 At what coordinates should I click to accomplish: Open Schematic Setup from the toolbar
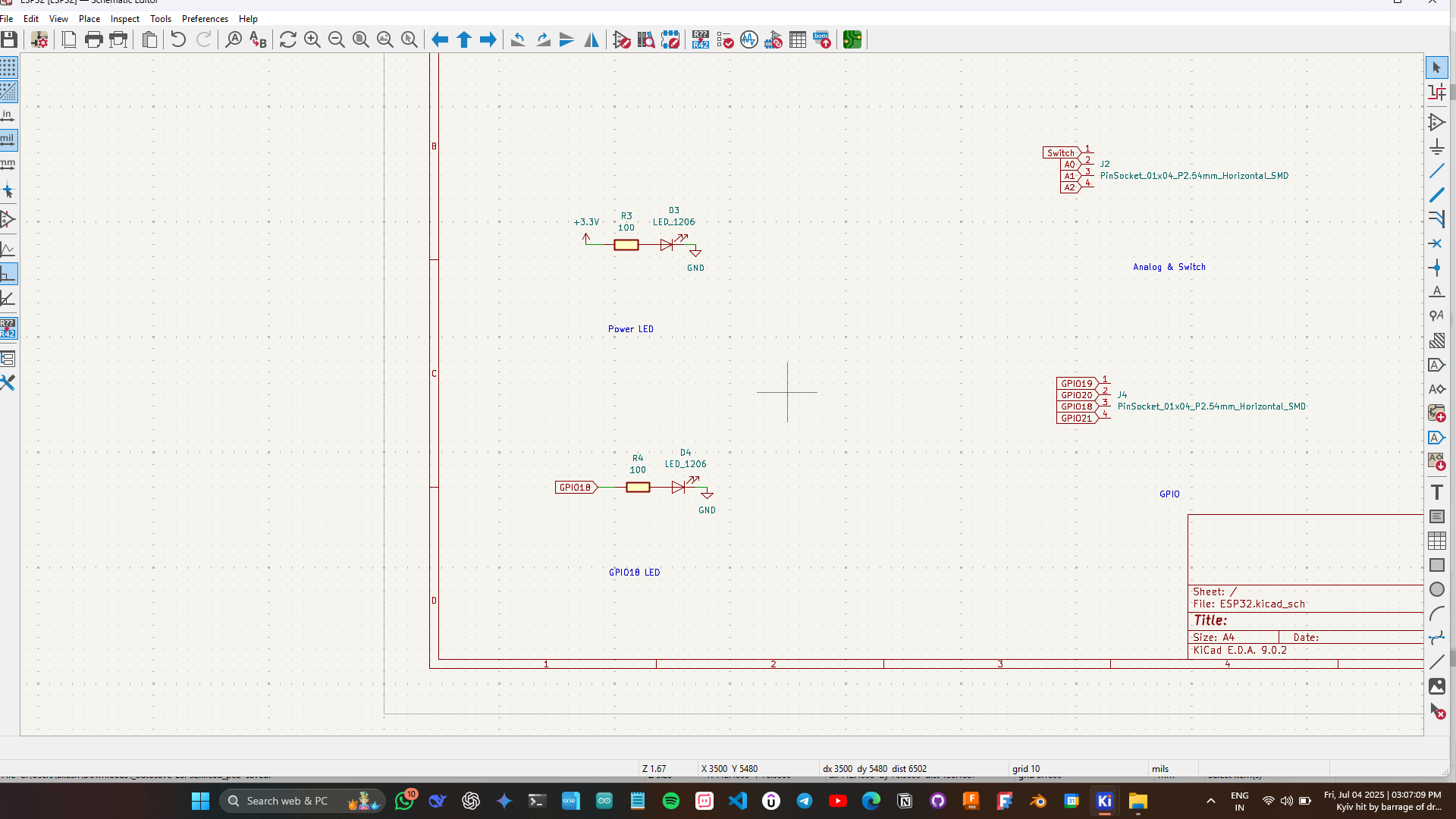pos(39,39)
